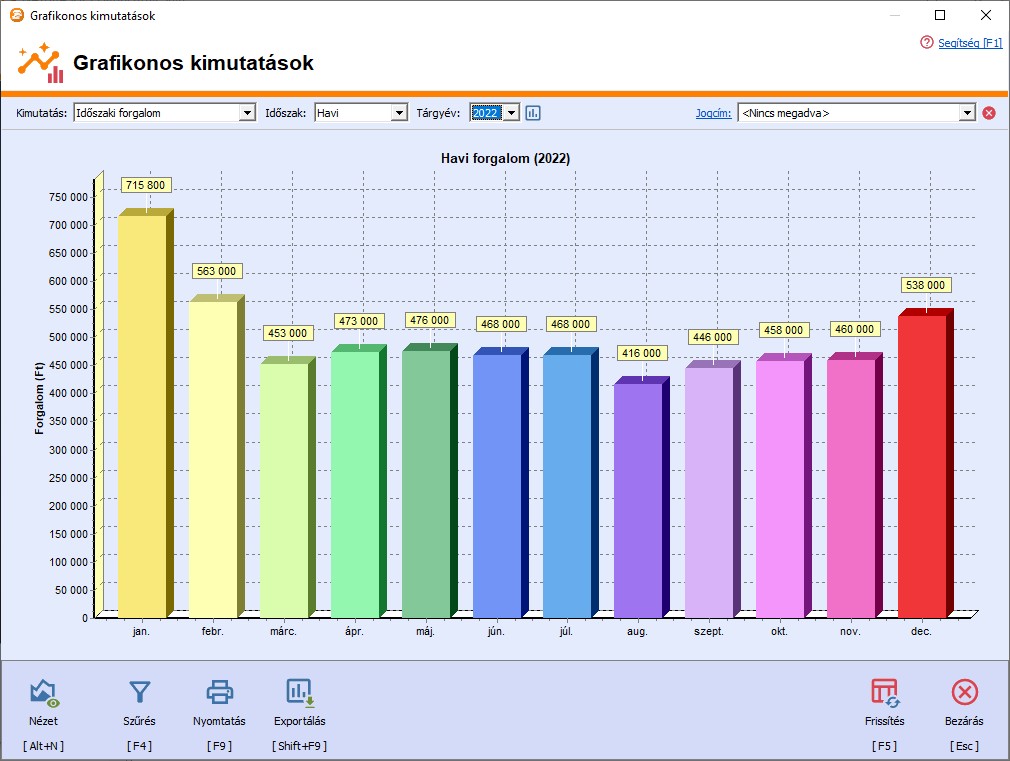
Task: Click the Tárgyév 2022 input field
Action: pyautogui.click(x=486, y=113)
